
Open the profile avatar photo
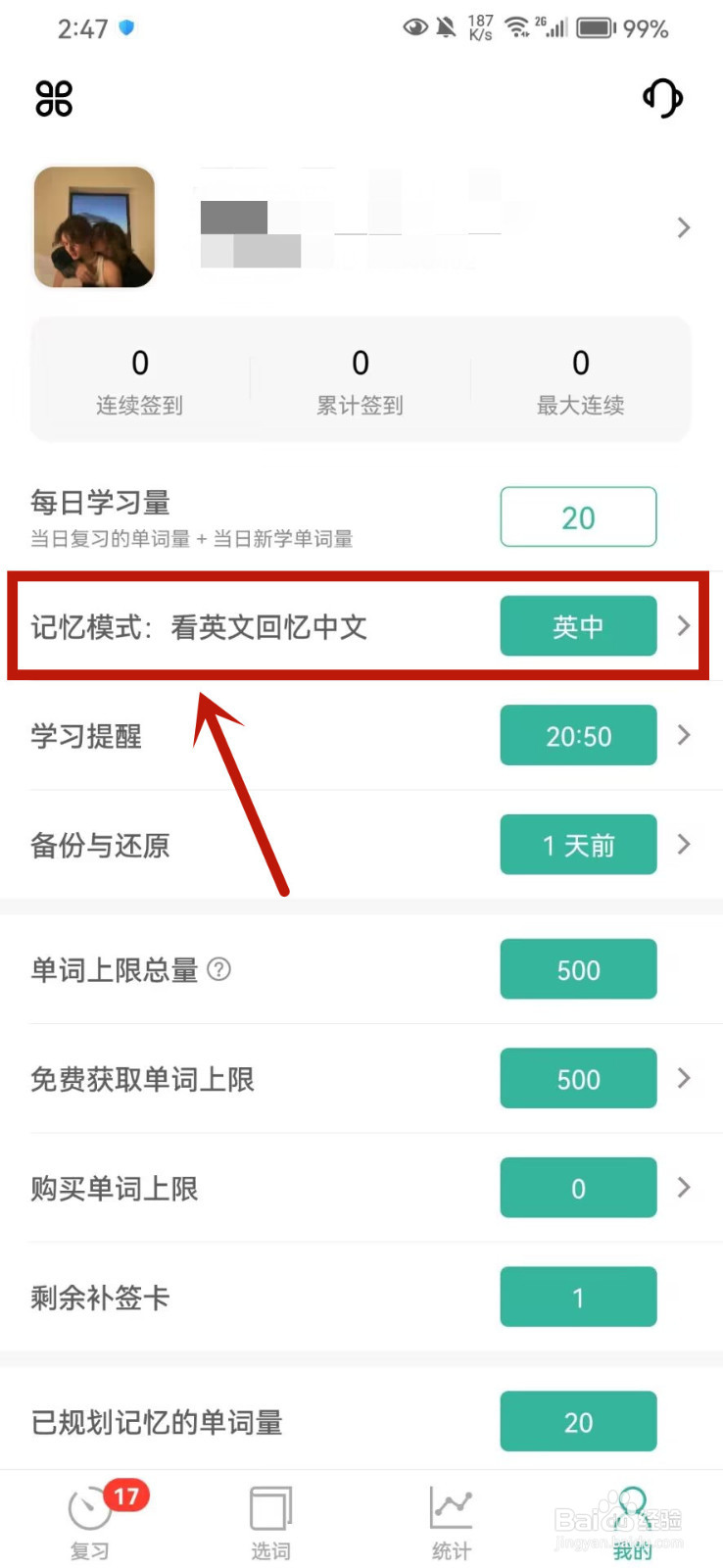pyautogui.click(x=95, y=227)
